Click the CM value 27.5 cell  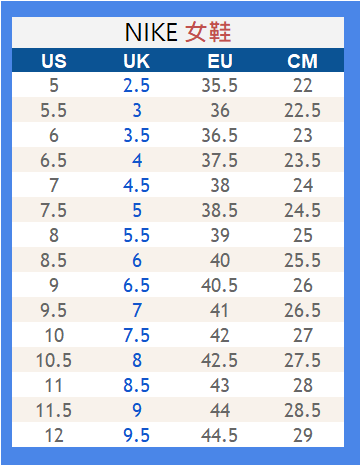[x=302, y=360]
